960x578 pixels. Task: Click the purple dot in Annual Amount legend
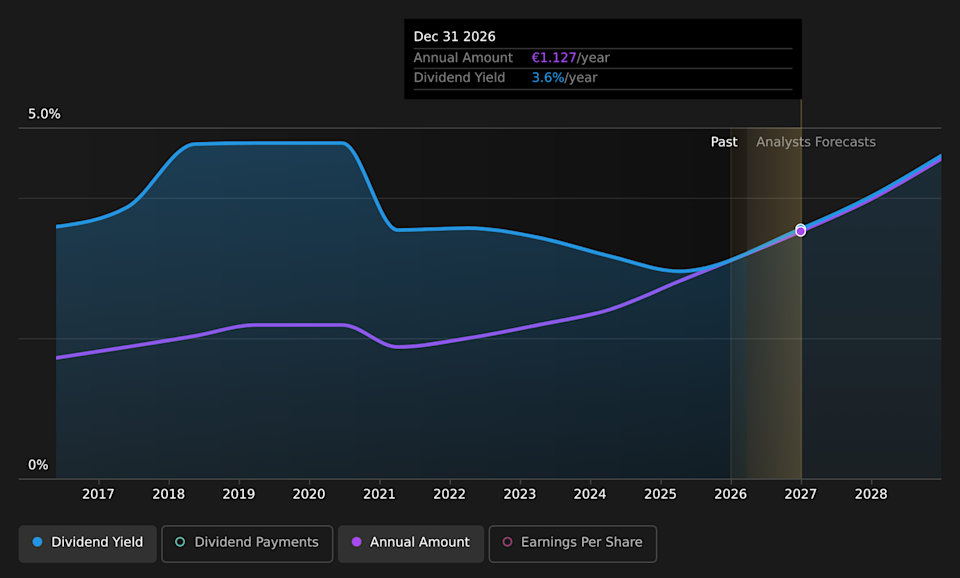point(356,542)
